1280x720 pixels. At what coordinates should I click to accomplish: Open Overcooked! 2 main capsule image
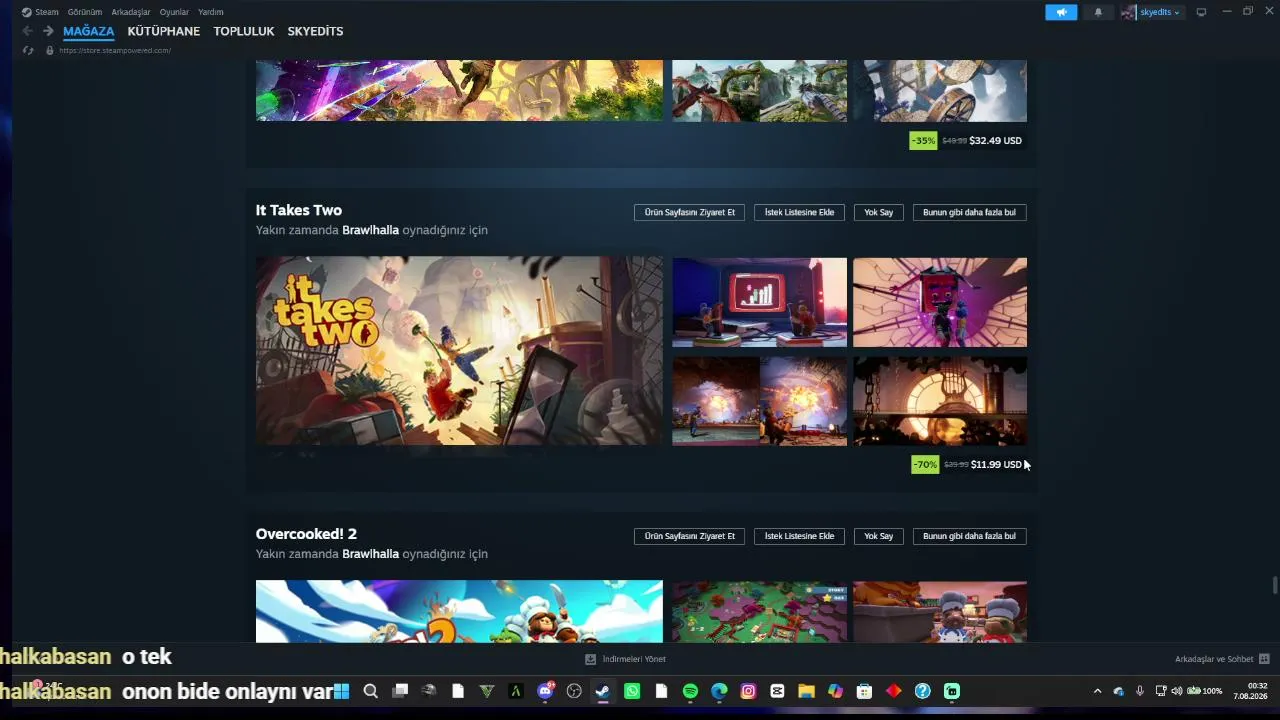coord(459,611)
